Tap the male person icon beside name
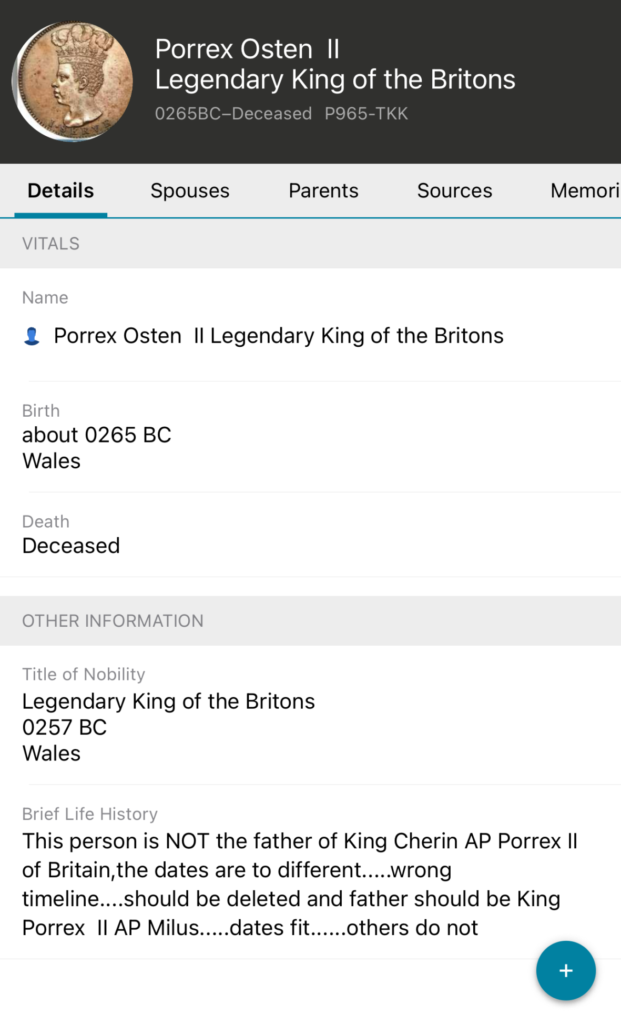Screen dimensions: 621x1024 (32, 337)
